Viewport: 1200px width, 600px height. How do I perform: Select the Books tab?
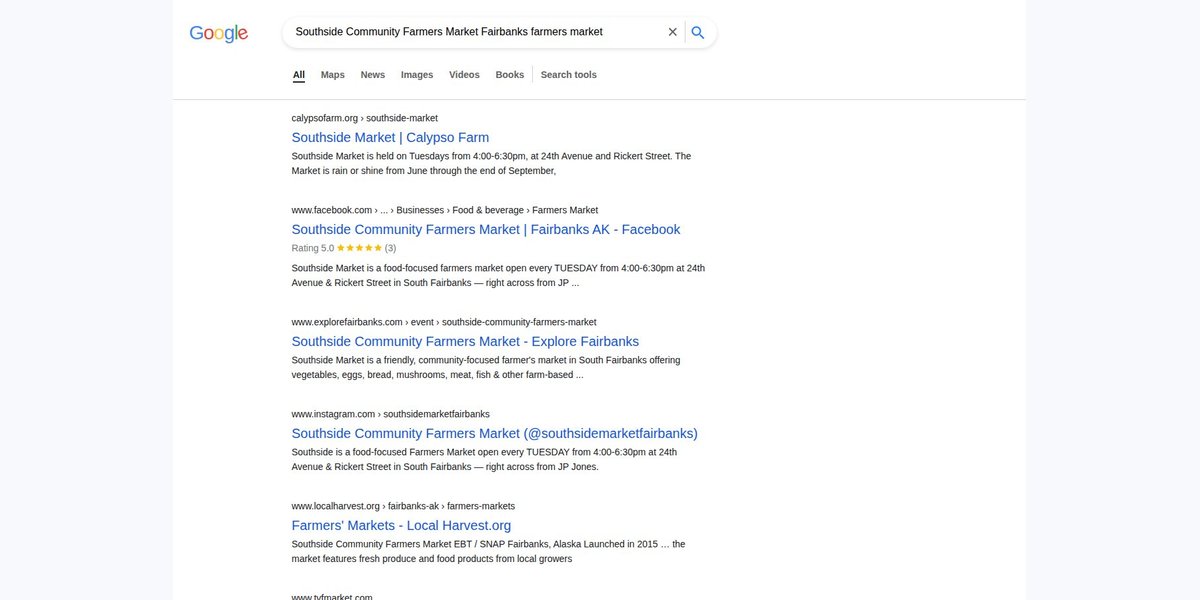[510, 75]
